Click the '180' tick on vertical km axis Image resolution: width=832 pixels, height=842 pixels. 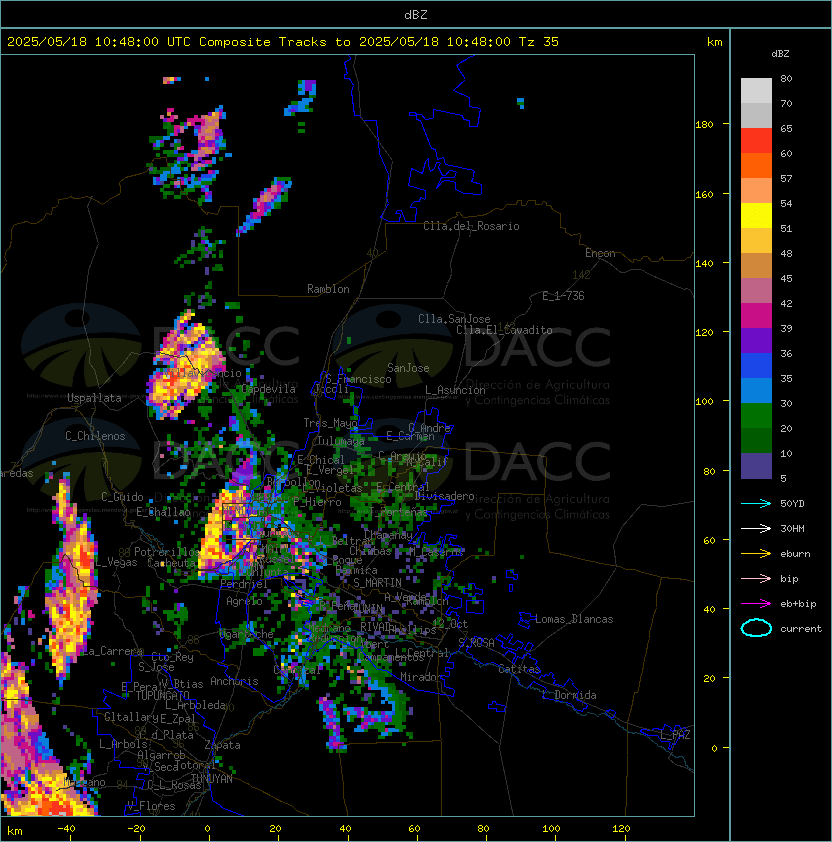tap(704, 125)
